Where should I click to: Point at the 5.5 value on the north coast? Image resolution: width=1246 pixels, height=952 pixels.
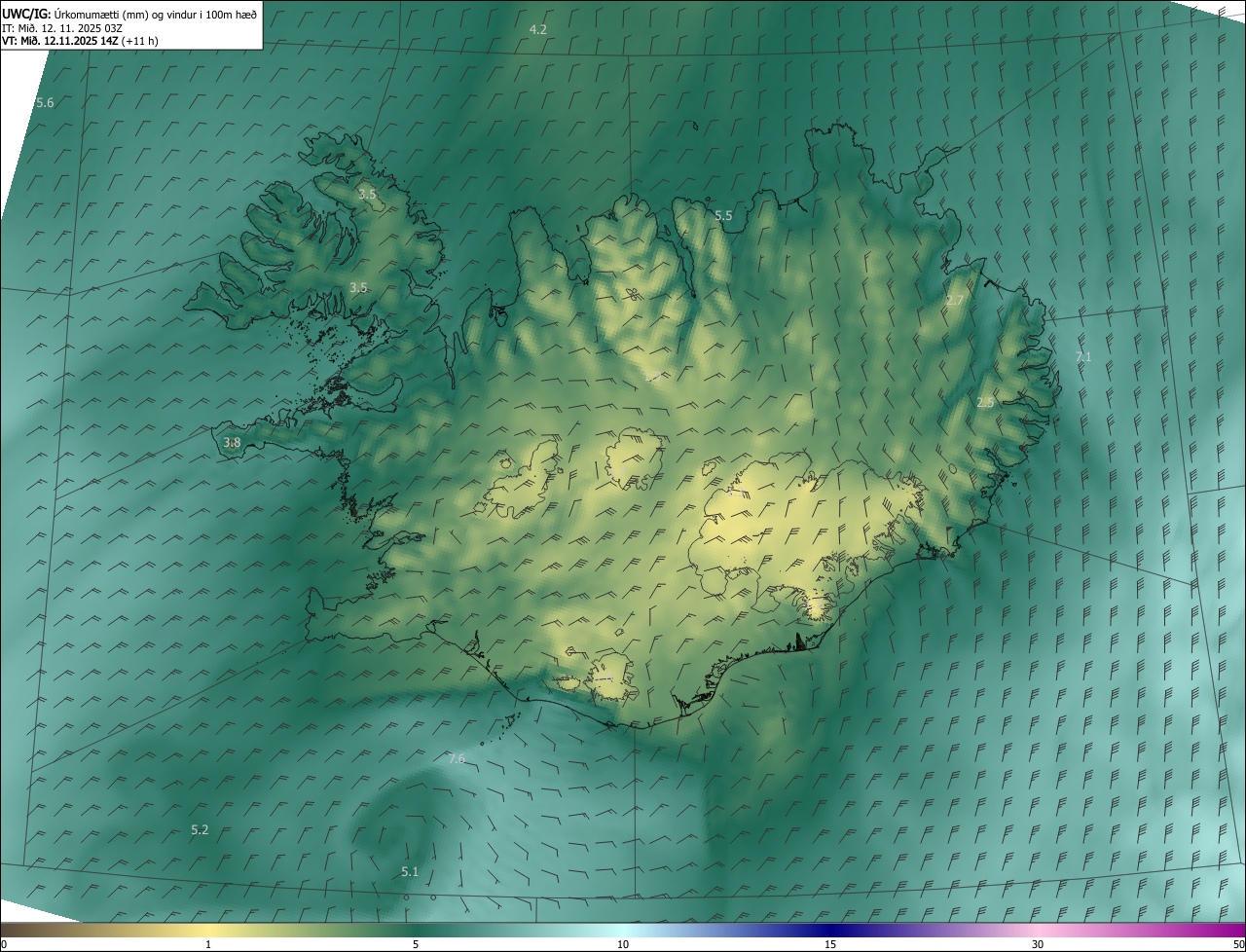723,215
